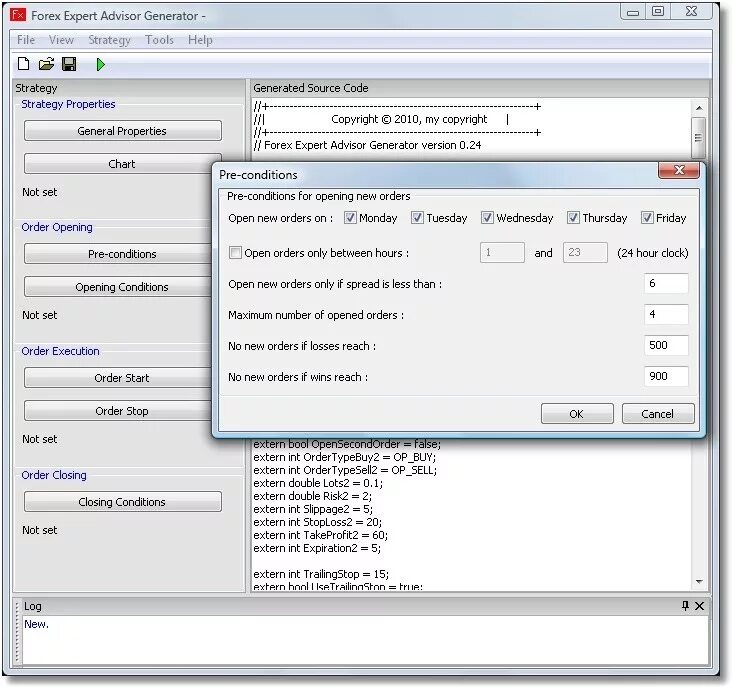The width and height of the screenshot is (734, 690).
Task: Click the start hour field showing 1
Action: tap(502, 253)
